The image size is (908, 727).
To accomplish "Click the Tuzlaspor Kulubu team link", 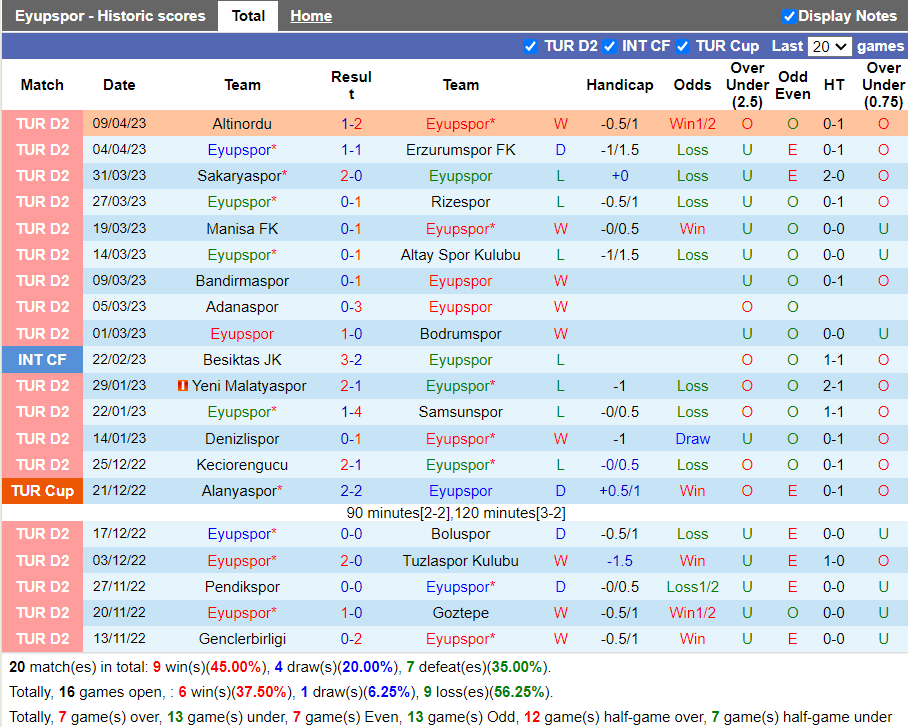I will [460, 561].
